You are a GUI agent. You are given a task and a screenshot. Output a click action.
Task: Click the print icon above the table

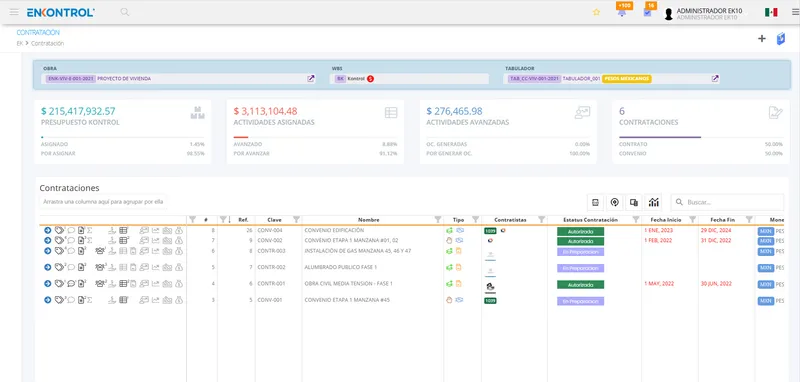click(595, 202)
